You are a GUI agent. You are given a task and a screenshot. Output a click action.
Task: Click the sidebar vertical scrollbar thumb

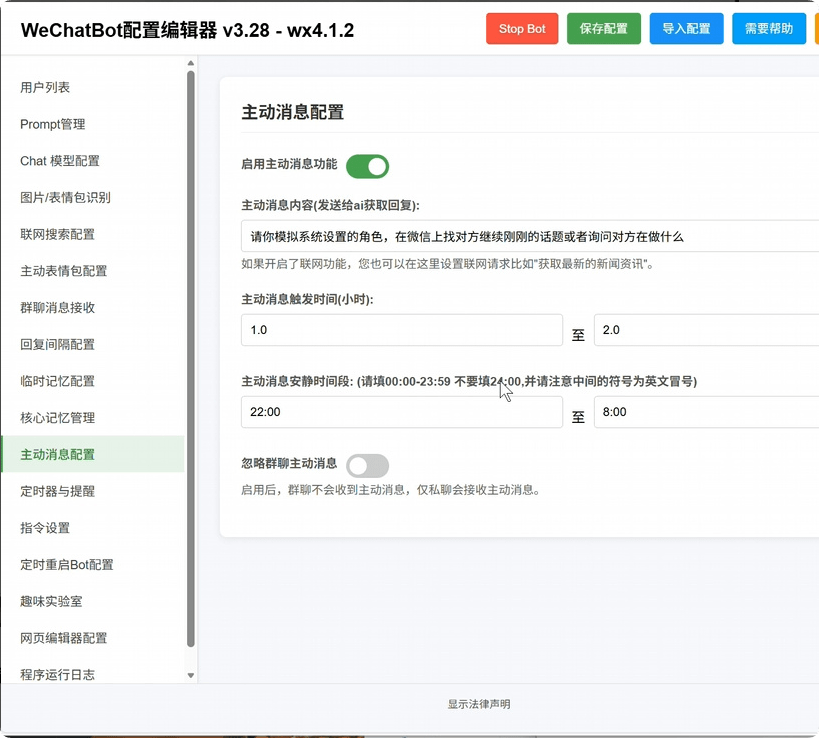click(x=191, y=359)
